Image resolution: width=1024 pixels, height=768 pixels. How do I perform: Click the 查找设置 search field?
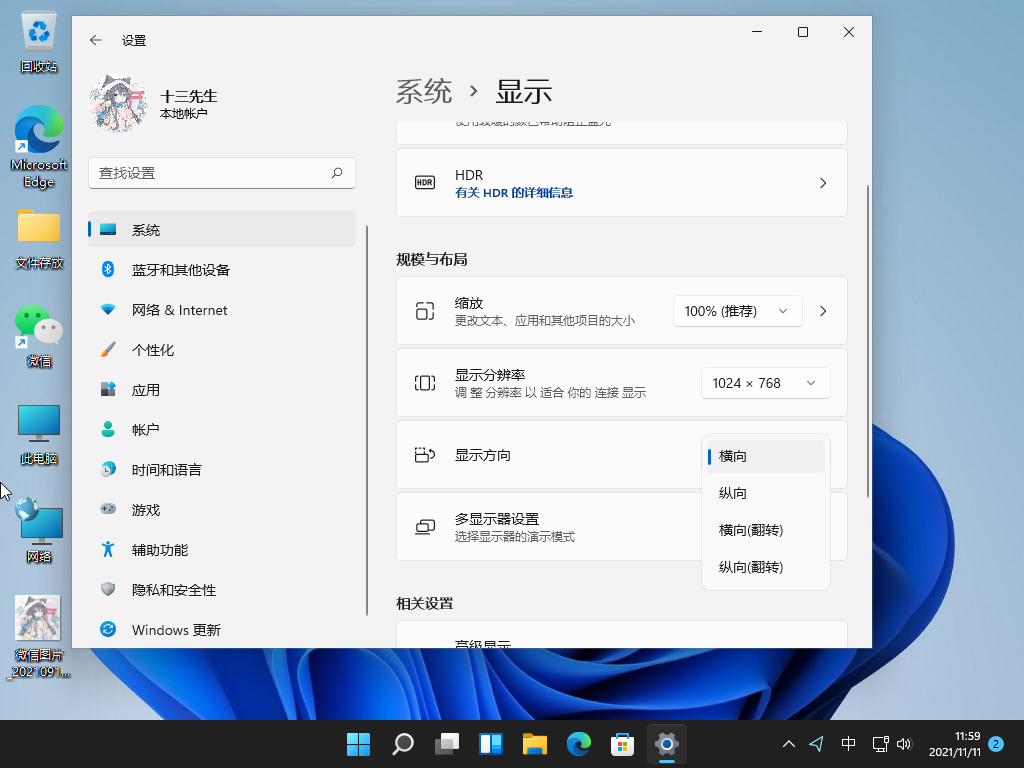pos(222,172)
